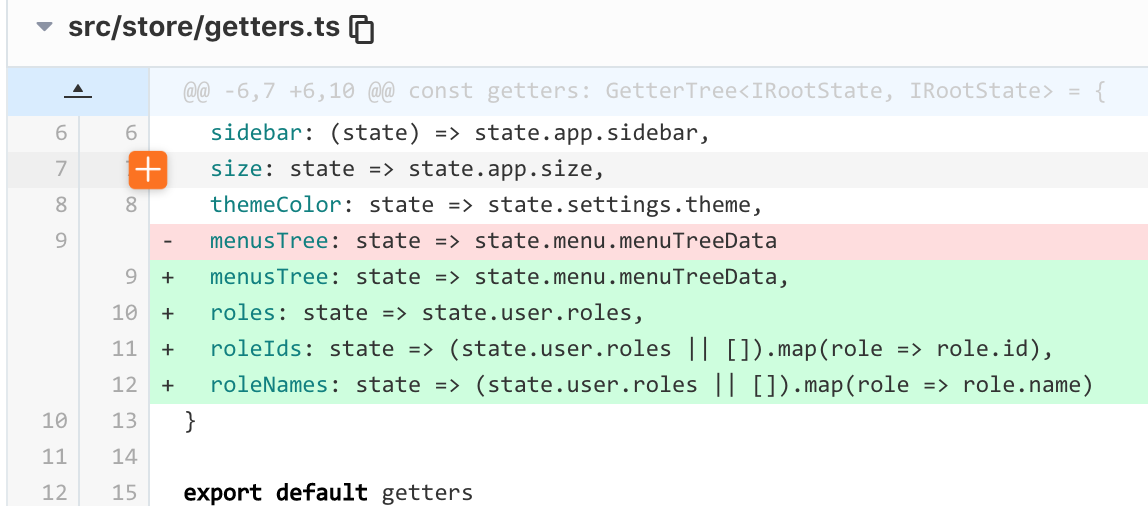
Task: Click the removed menusTree line in red
Action: (493, 241)
